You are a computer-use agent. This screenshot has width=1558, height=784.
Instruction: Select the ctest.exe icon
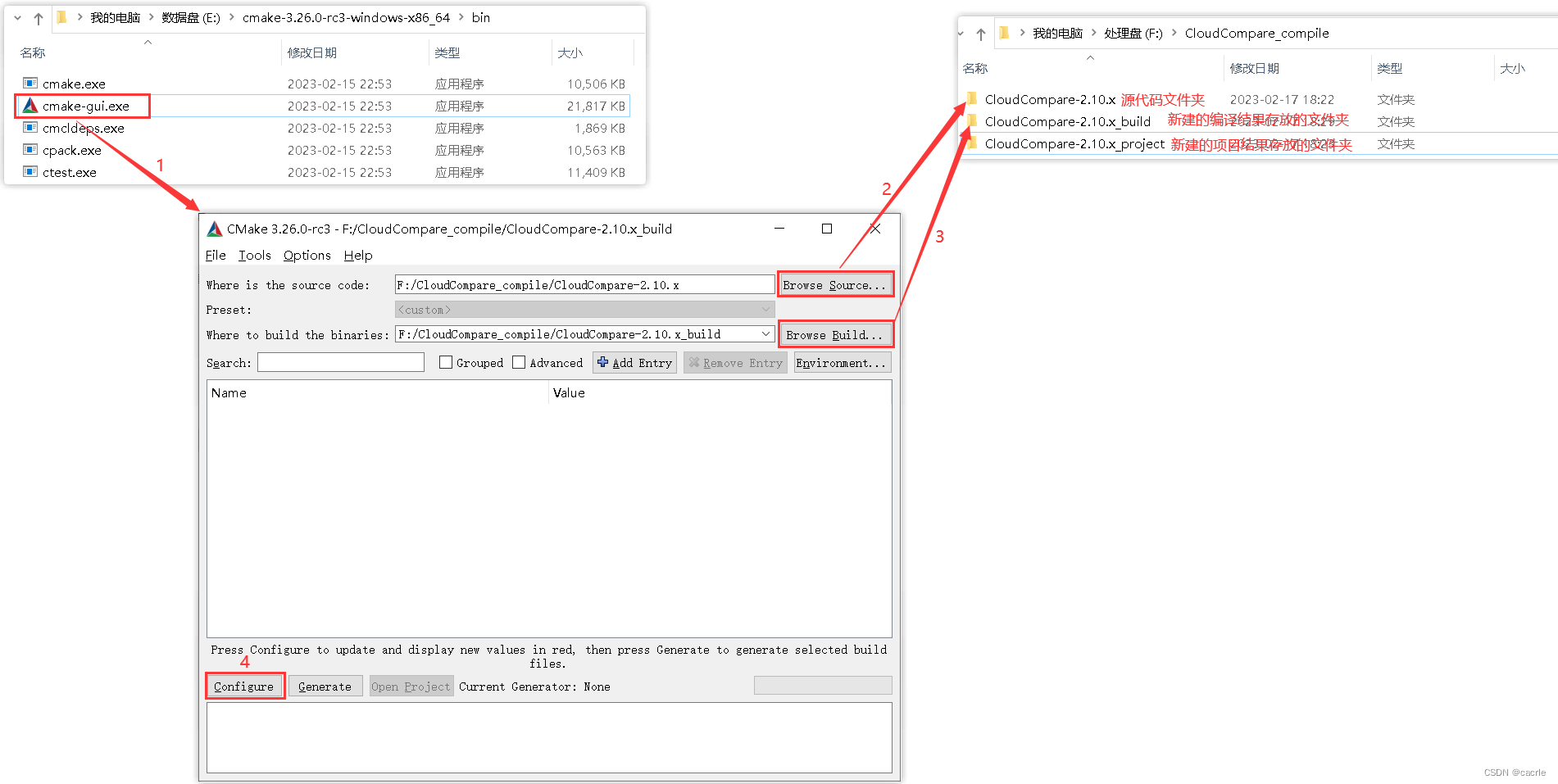(30, 172)
